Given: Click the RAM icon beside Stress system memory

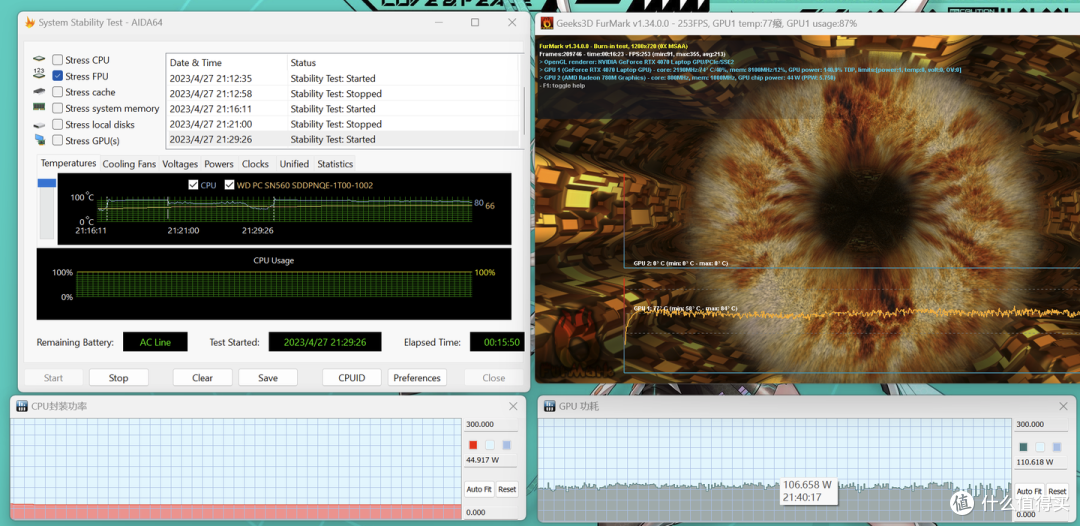Looking at the screenshot, I should (x=39, y=107).
